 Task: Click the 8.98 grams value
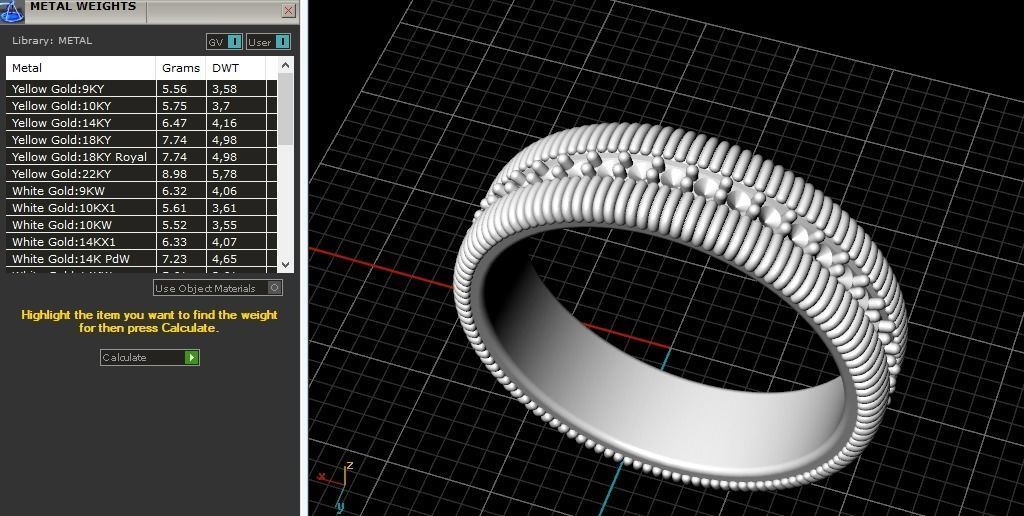pos(174,174)
